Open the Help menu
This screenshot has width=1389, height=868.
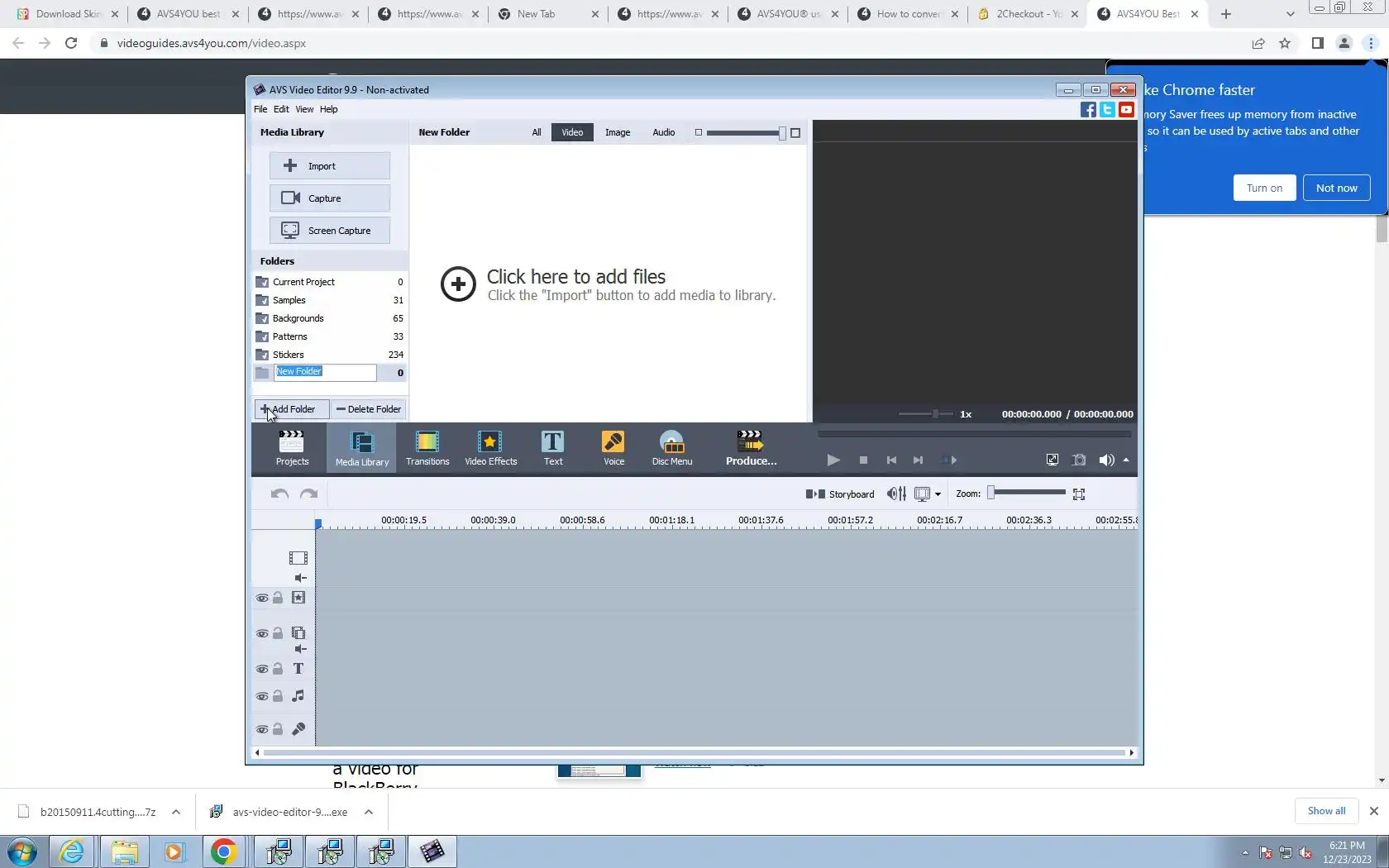[328, 109]
